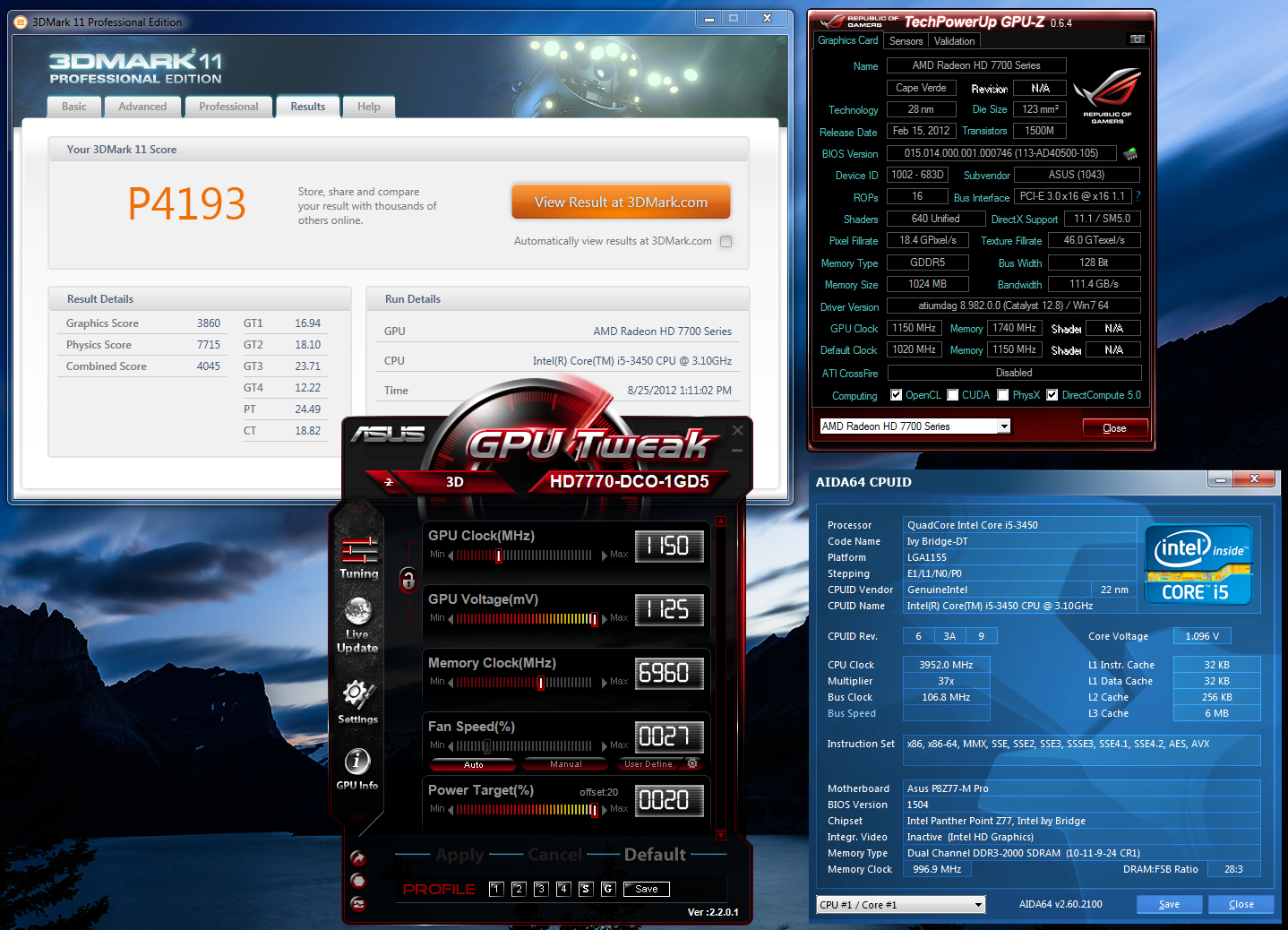Toggle the CUDA checkbox in GPU-Z
The image size is (1288, 930).
click(x=953, y=395)
